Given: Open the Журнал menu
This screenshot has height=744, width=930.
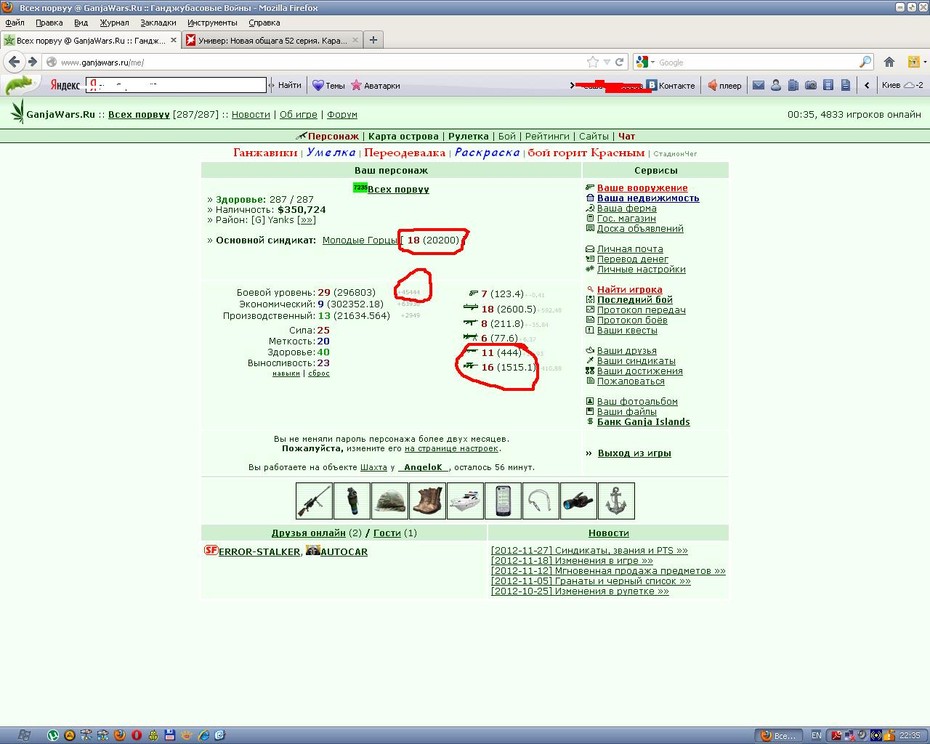Looking at the screenshot, I should point(114,23).
